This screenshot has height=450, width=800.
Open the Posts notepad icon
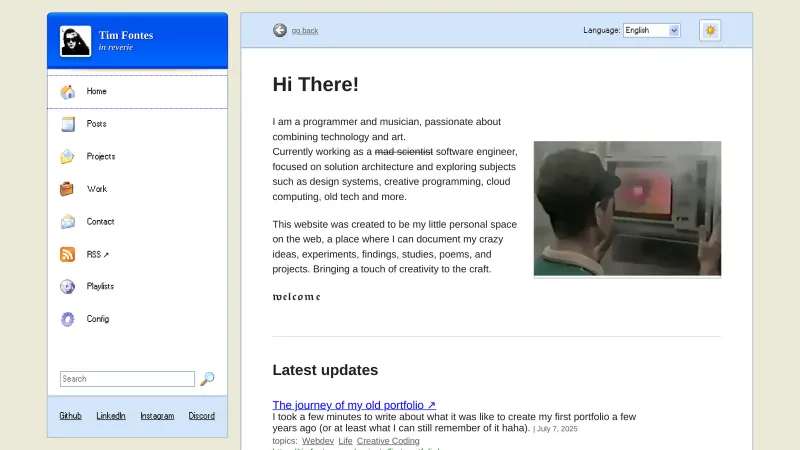pyautogui.click(x=68, y=124)
